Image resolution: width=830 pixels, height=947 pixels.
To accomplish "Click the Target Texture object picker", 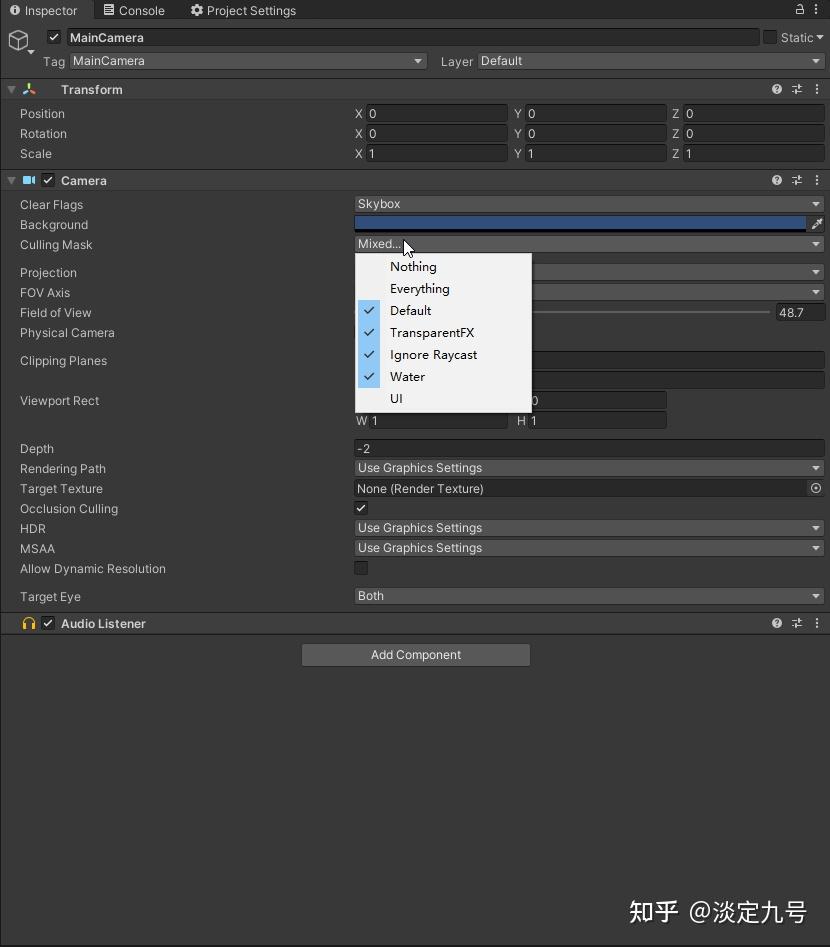I will 816,488.
